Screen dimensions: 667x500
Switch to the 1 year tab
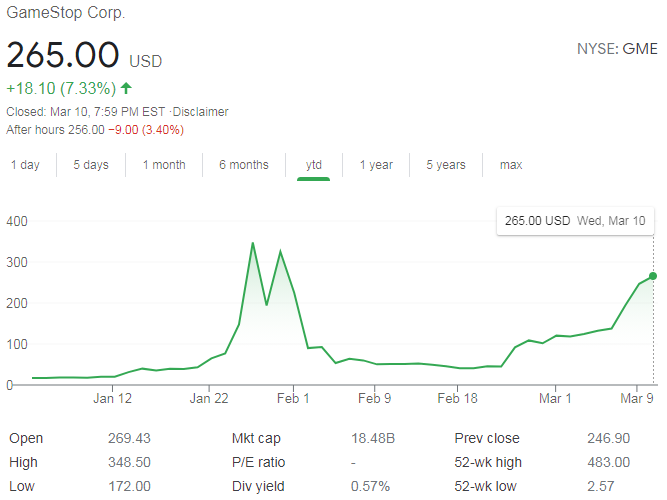(x=376, y=165)
